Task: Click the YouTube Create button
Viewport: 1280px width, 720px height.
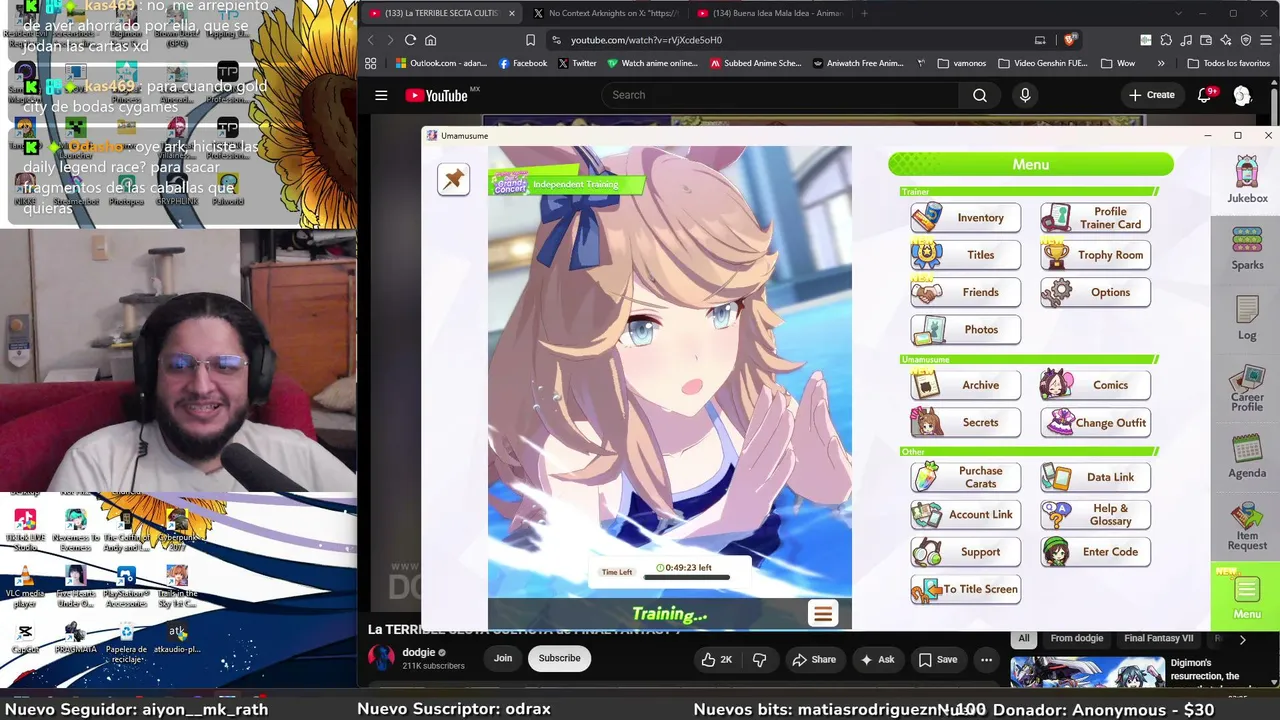Action: coord(1152,95)
